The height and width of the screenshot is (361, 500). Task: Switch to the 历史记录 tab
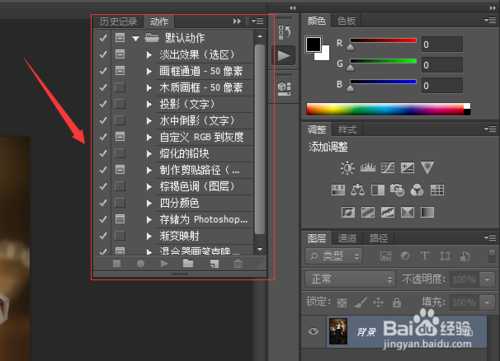pos(118,22)
